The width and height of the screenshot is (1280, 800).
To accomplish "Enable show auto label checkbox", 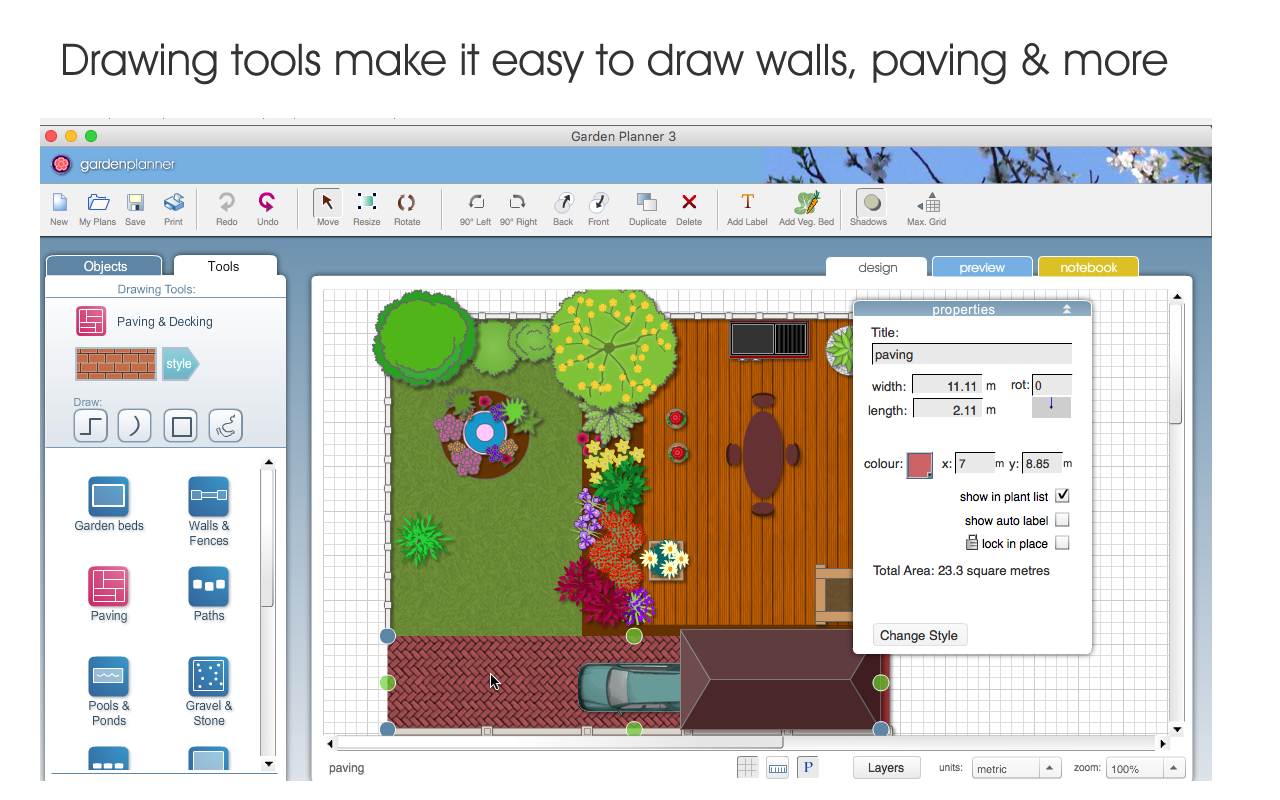I will point(1063,520).
